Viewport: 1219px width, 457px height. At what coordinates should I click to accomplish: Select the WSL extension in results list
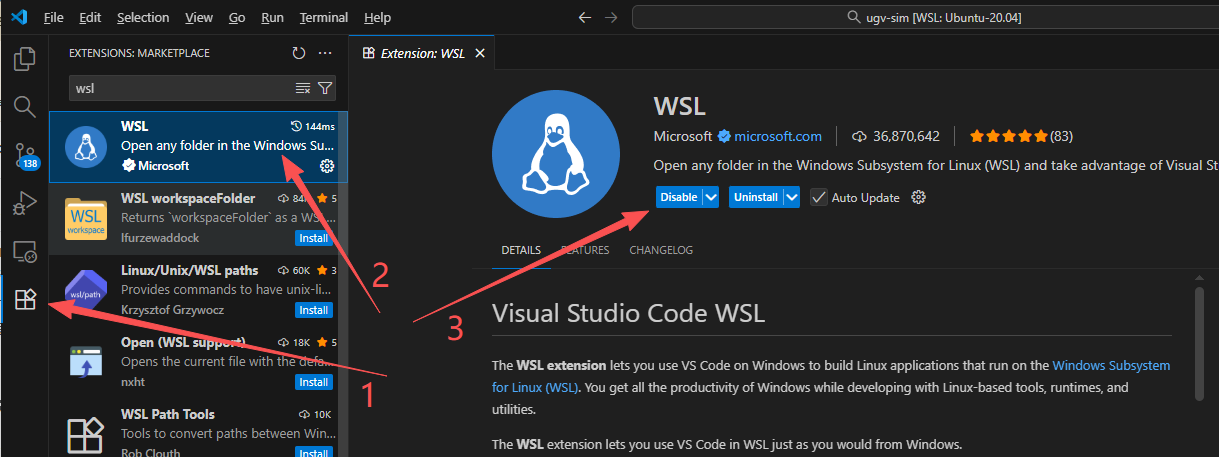click(198, 146)
